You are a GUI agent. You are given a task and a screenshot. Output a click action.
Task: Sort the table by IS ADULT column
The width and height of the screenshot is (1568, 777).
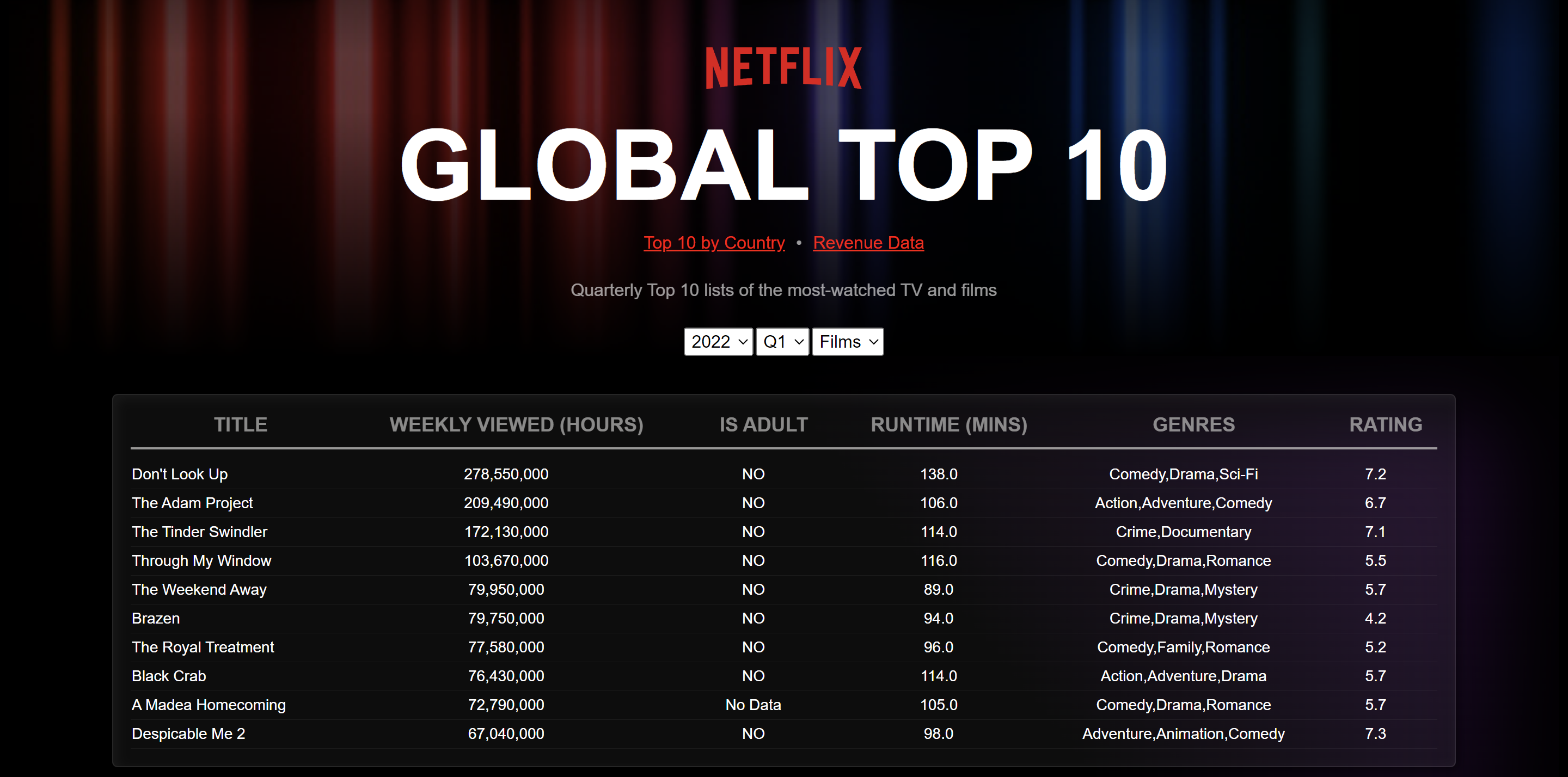coord(763,425)
